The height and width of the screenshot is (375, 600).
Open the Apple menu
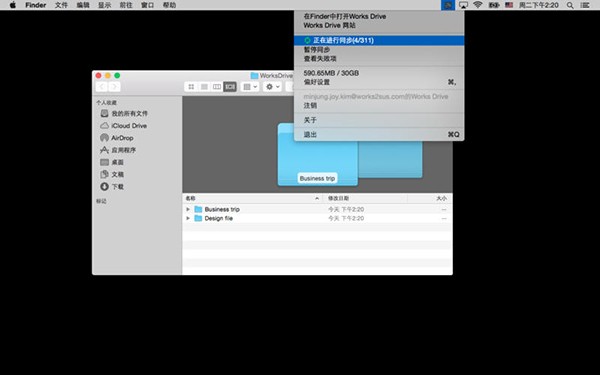coord(13,5)
